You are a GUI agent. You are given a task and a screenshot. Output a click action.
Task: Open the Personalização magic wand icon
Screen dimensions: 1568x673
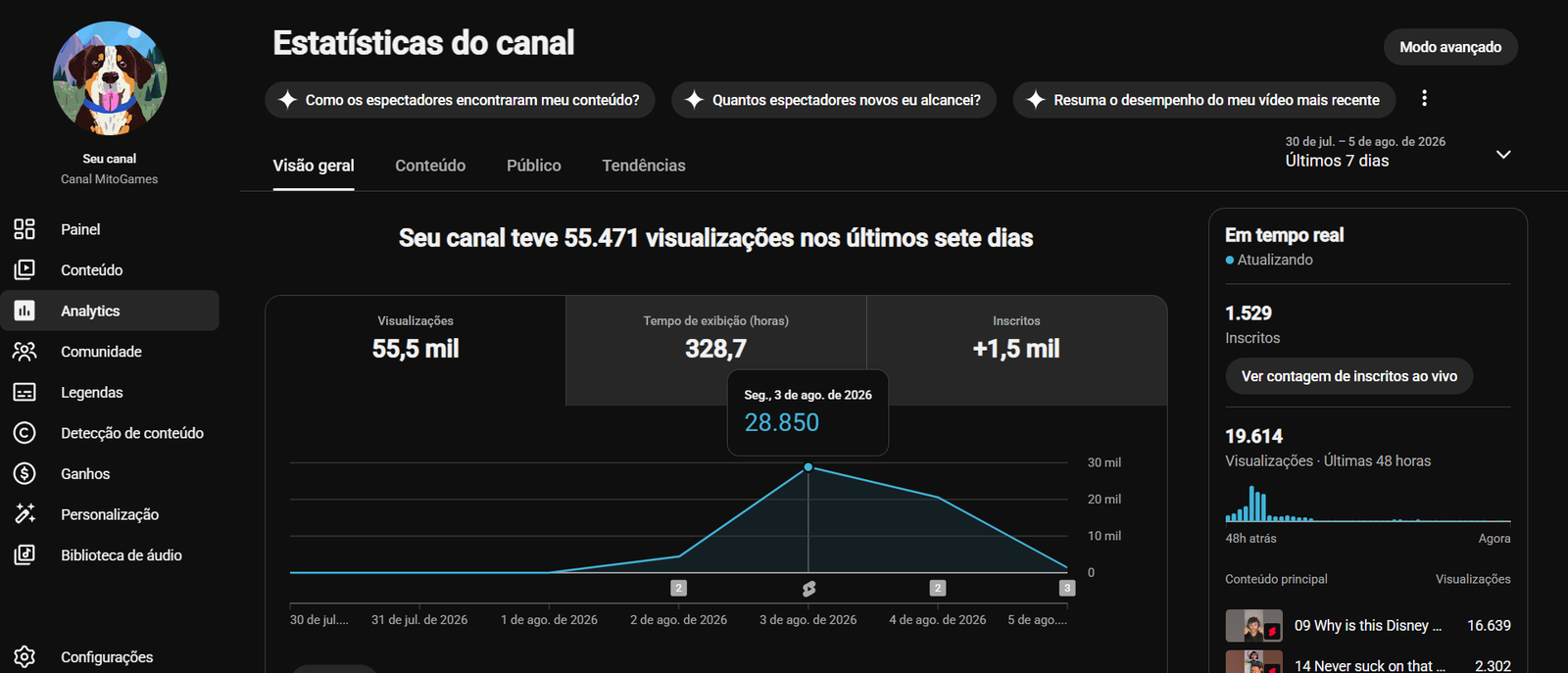pyautogui.click(x=24, y=514)
